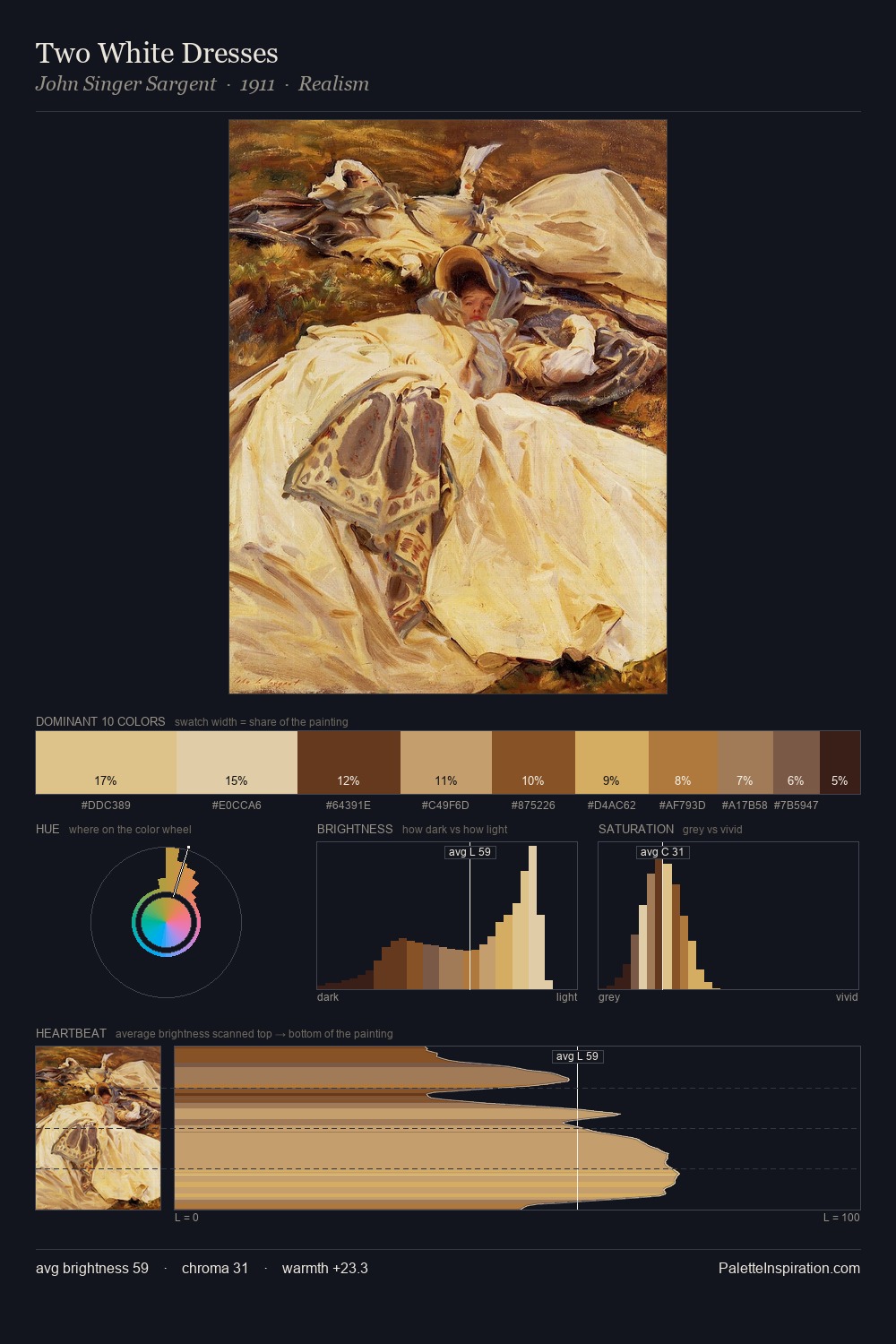Image resolution: width=896 pixels, height=1344 pixels.
Task: Click the hex code #64391E
Action: pyautogui.click(x=349, y=806)
